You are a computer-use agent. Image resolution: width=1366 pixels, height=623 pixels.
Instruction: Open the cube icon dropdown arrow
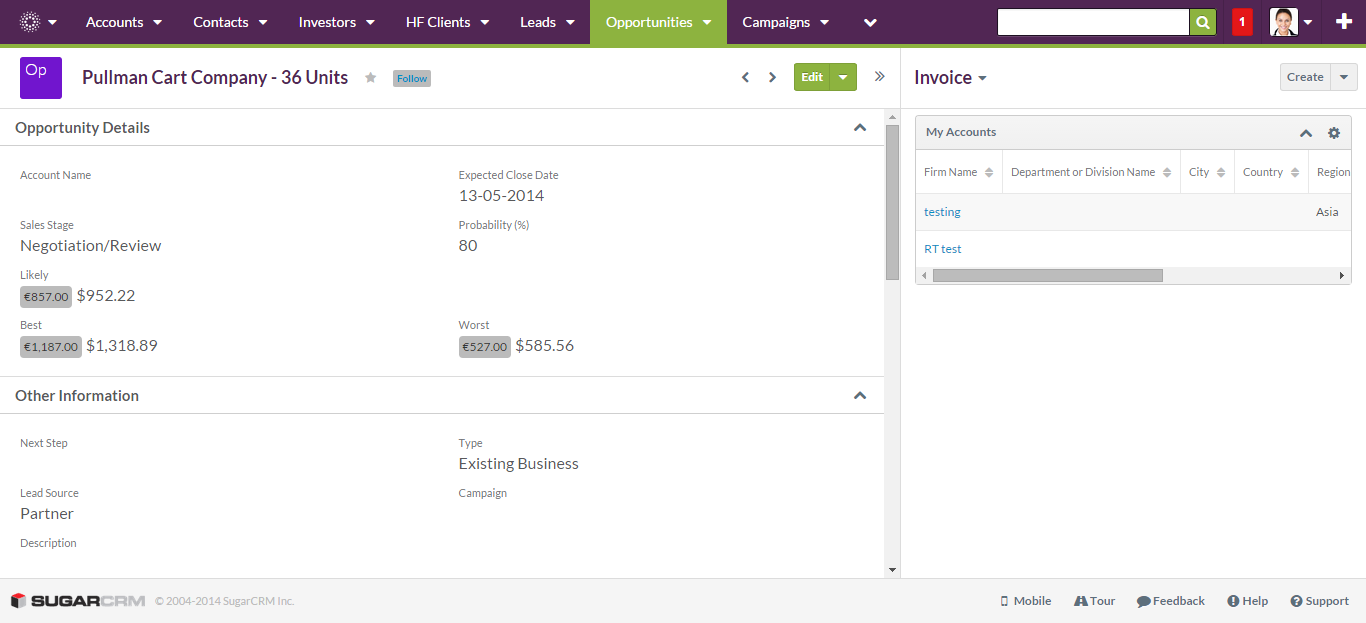52,22
